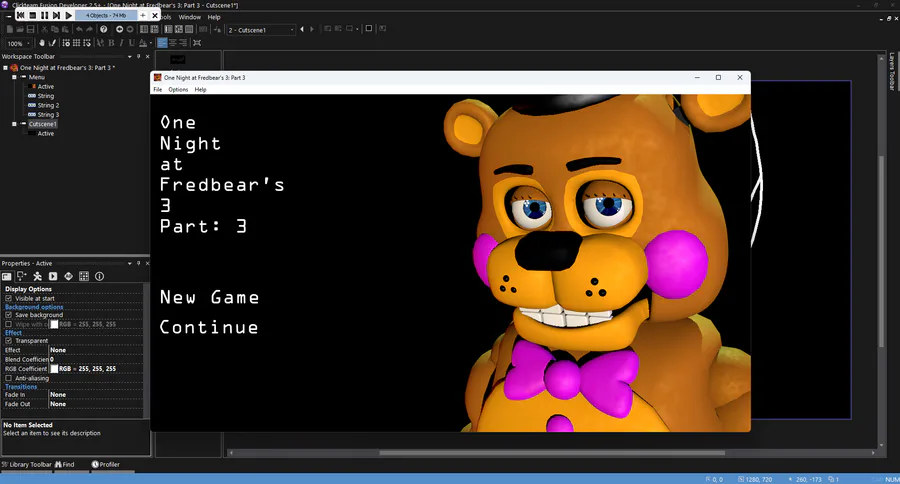Open the Window menu
Screen dimensions: 900x484
(189, 17)
